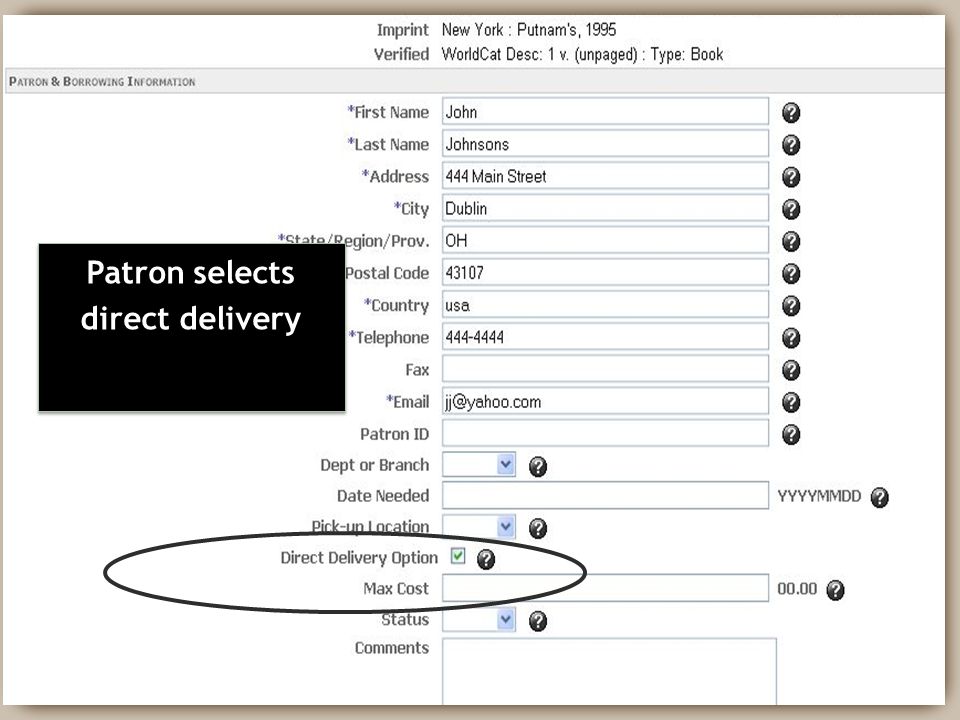Image resolution: width=960 pixels, height=720 pixels.
Task: Open help icon beside Status dropdown
Action: pos(538,621)
